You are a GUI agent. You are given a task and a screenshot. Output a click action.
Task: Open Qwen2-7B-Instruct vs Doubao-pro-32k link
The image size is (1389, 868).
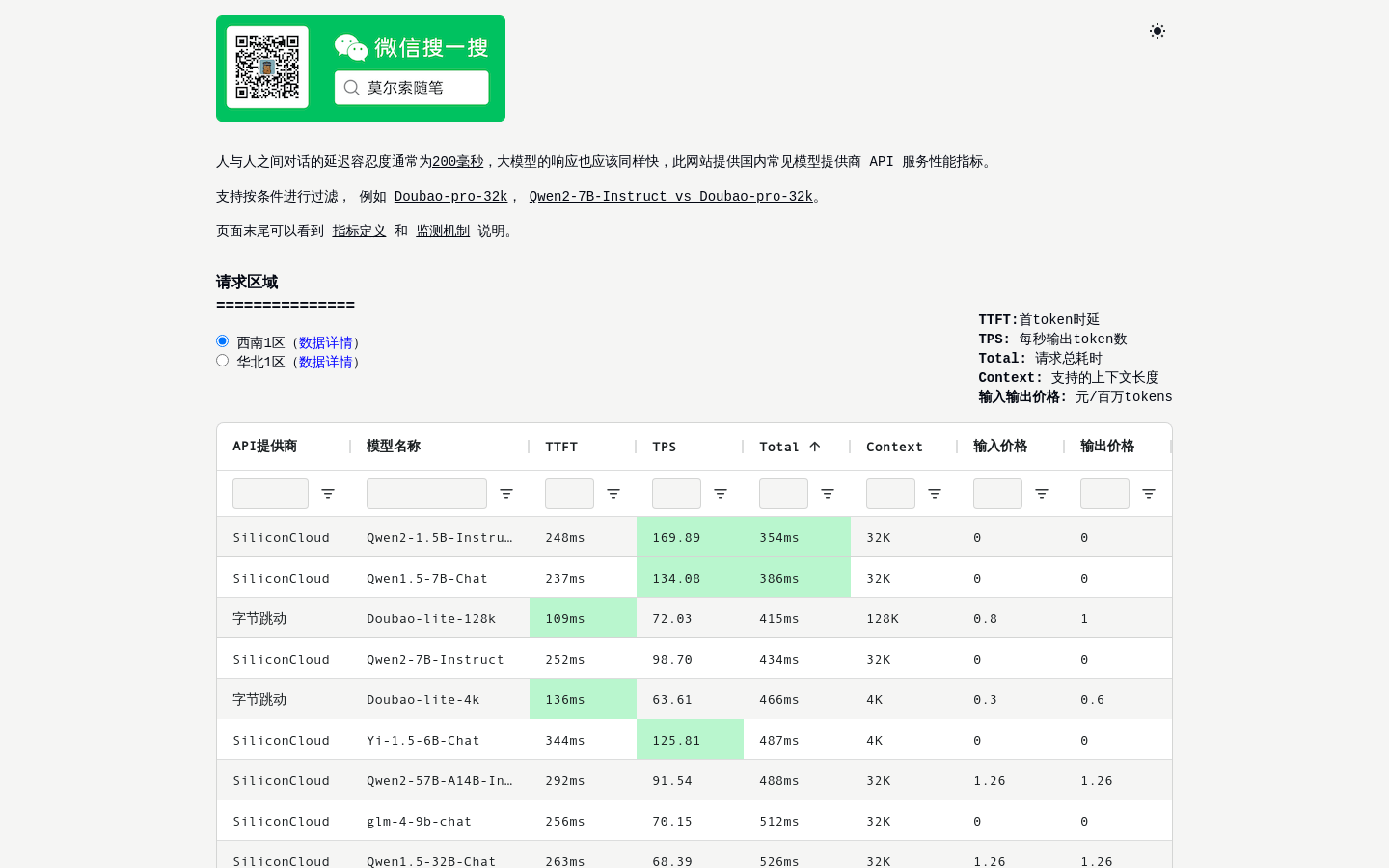pyautogui.click(x=670, y=196)
